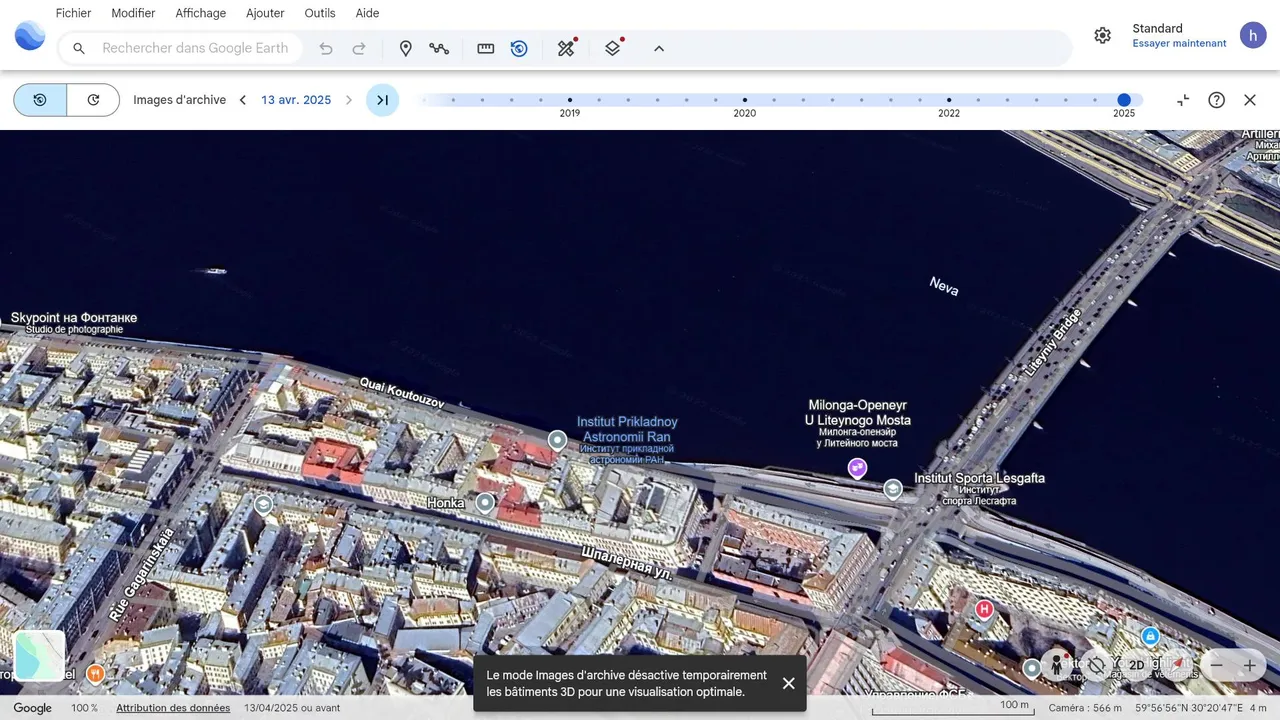The height and width of the screenshot is (720, 1280).
Task: Click the Institut Prikladnoy Astronomii Ran marker
Action: click(x=557, y=440)
